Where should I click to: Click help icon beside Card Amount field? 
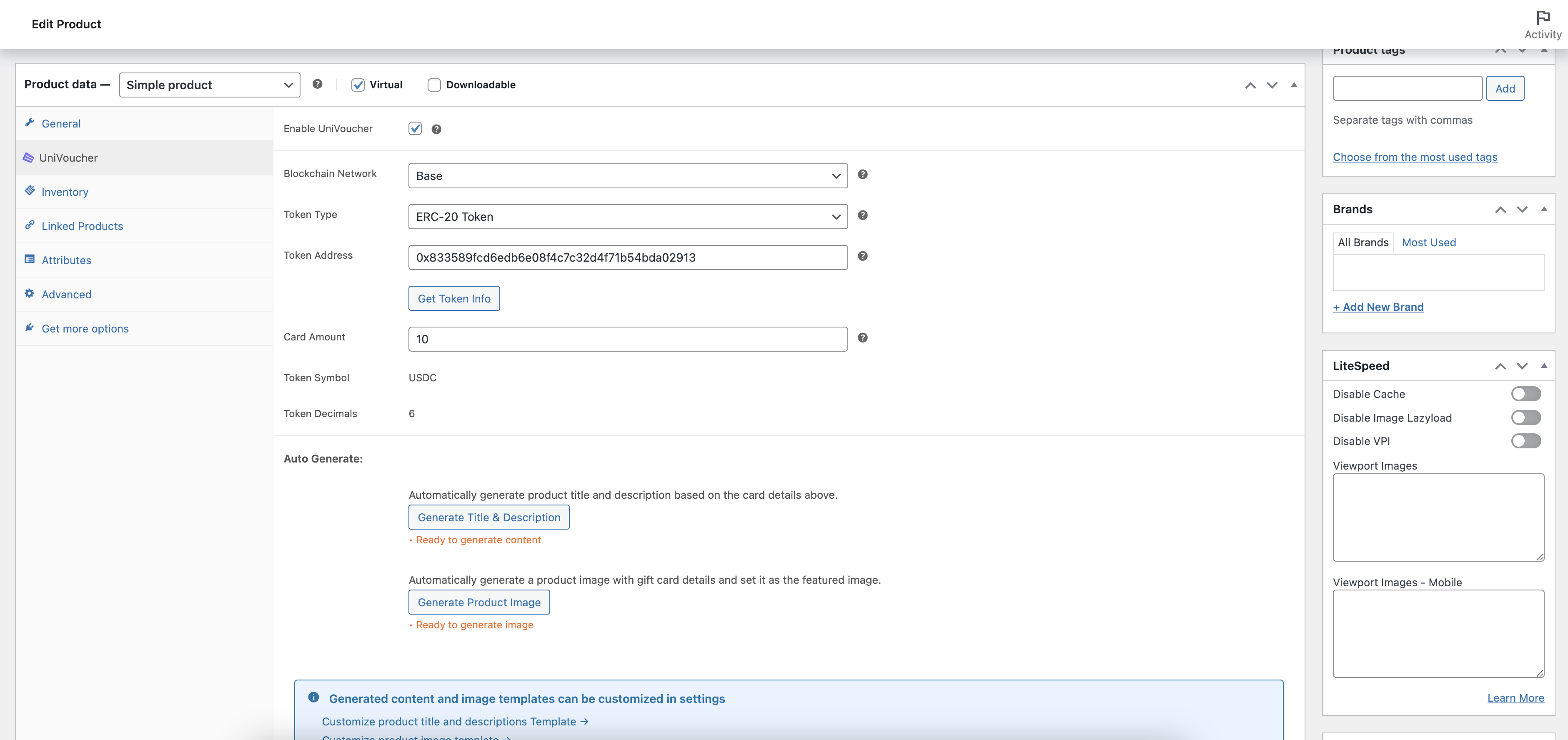point(862,338)
